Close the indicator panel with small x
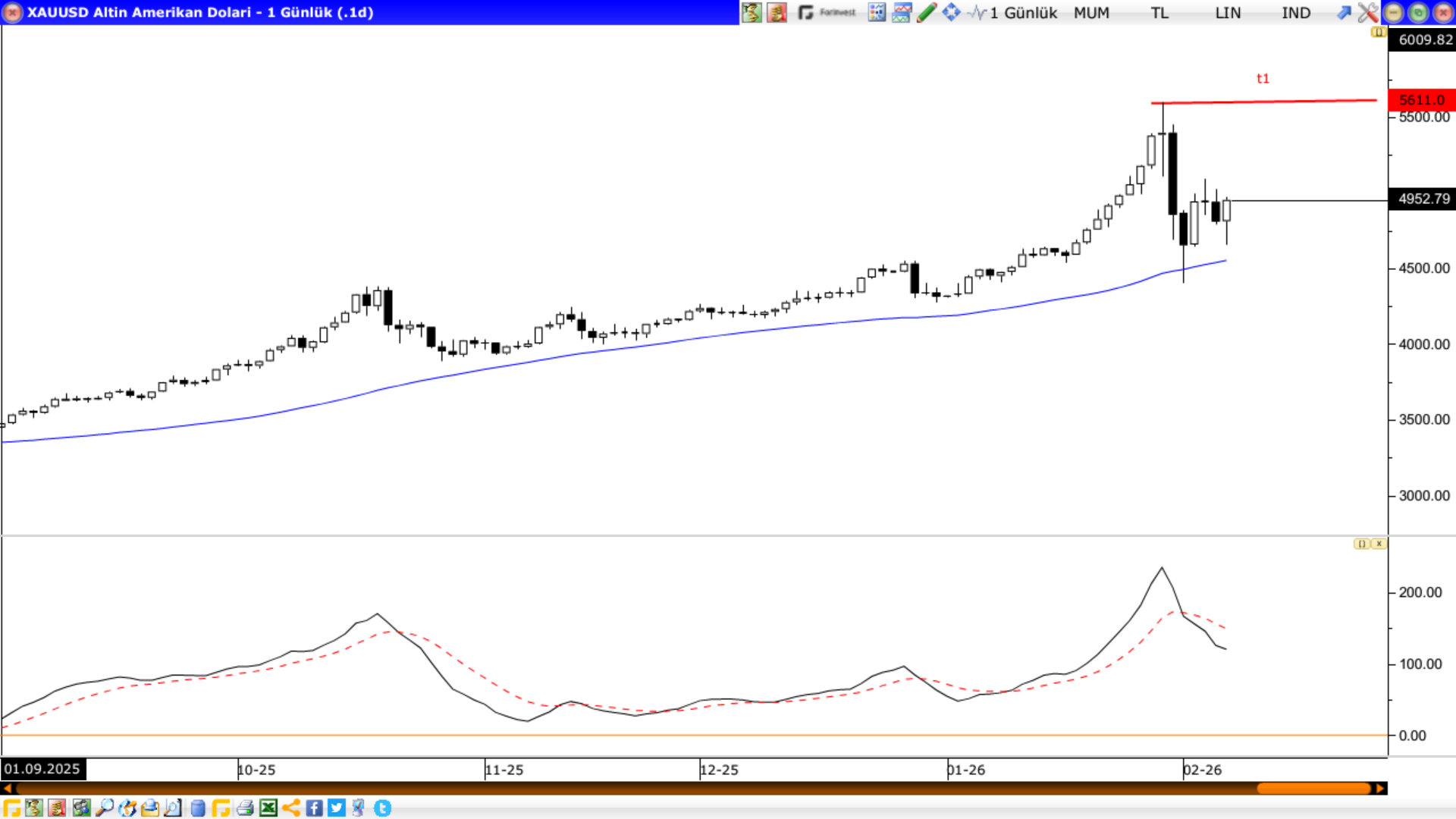This screenshot has height=819, width=1456. pyautogui.click(x=1379, y=544)
